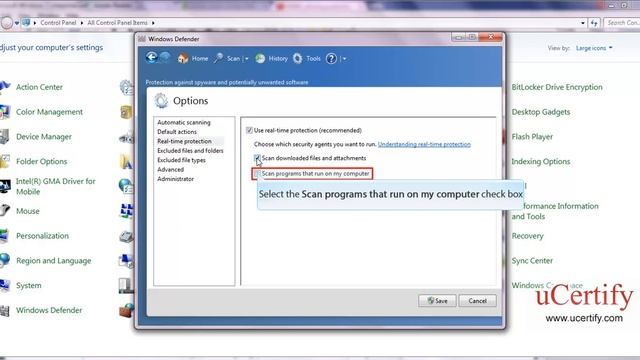Screen dimensions: 640x360
Task: Click the Intel GMA Driver monitor icon
Action: (x=5, y=187)
